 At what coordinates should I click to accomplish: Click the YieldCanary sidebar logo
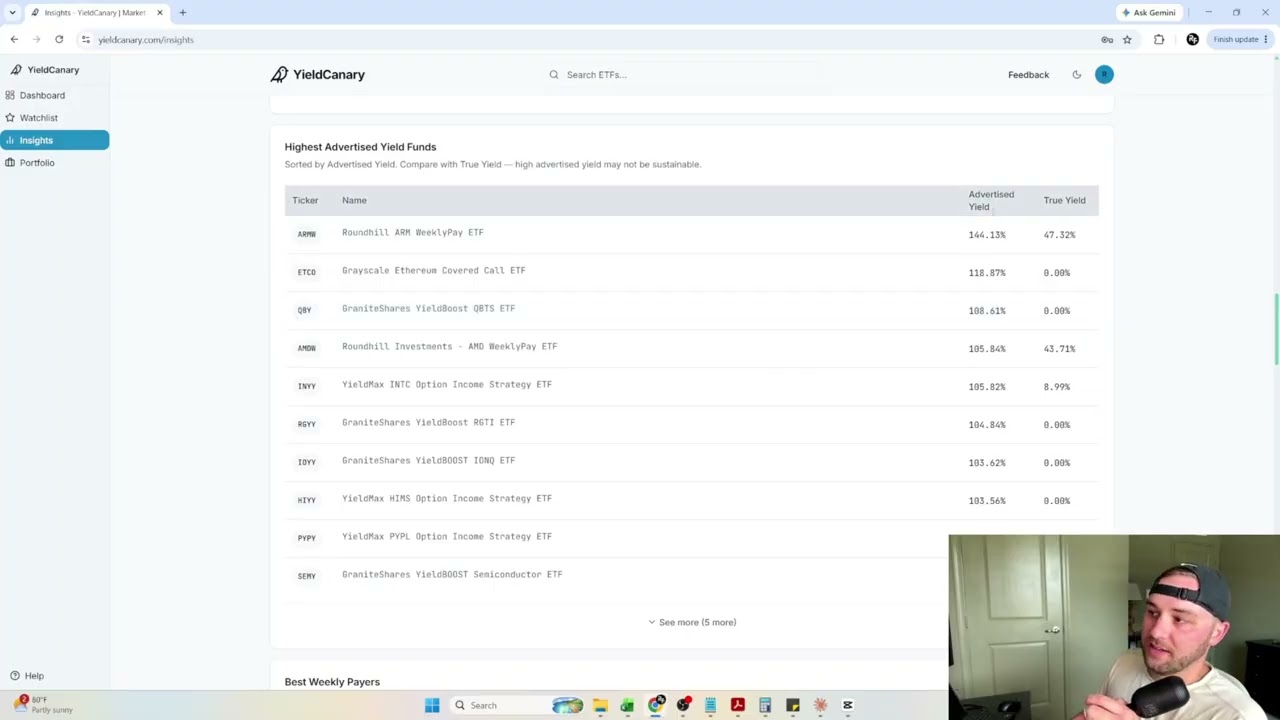coord(45,70)
